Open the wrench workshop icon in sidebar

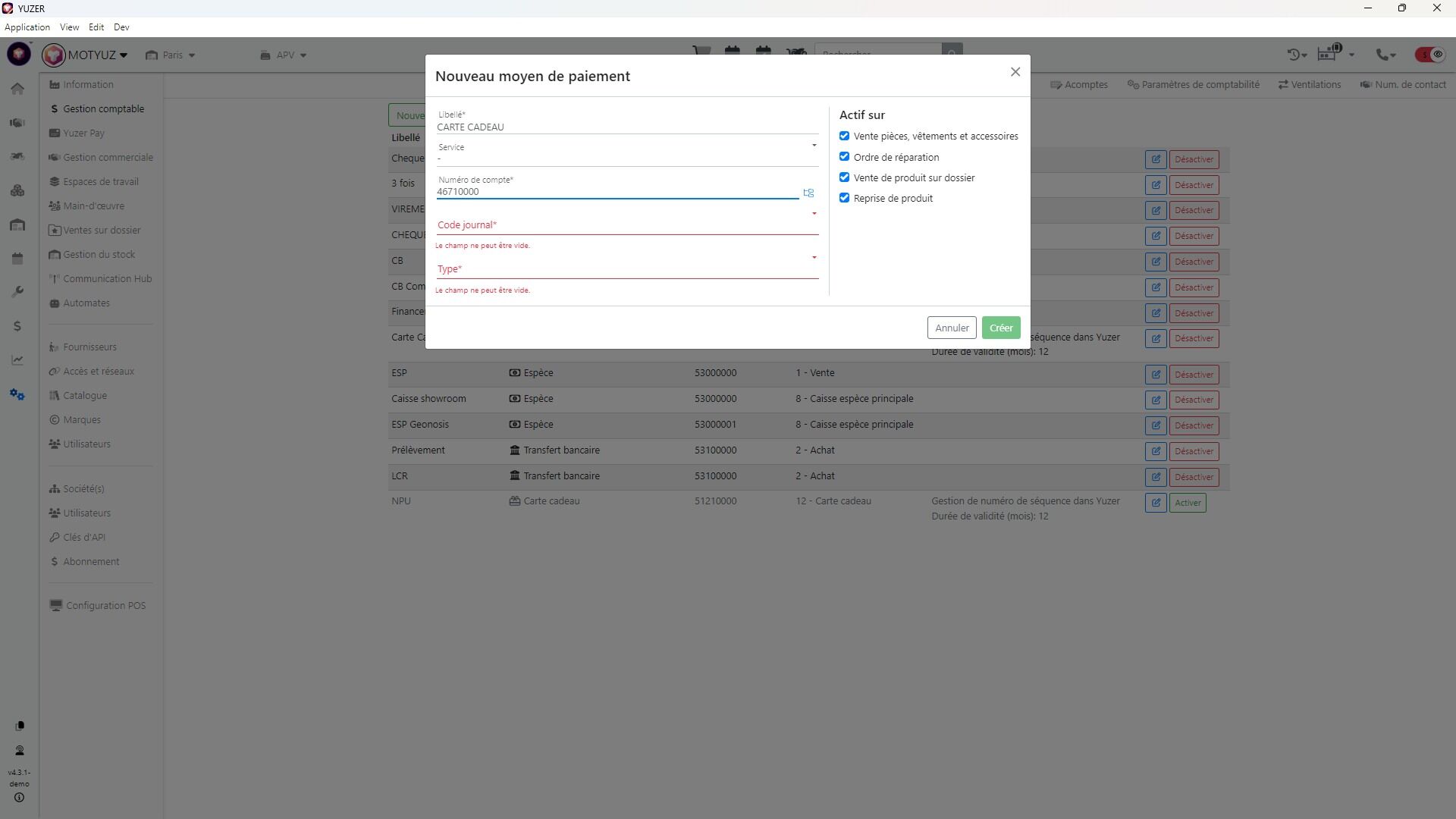[17, 292]
